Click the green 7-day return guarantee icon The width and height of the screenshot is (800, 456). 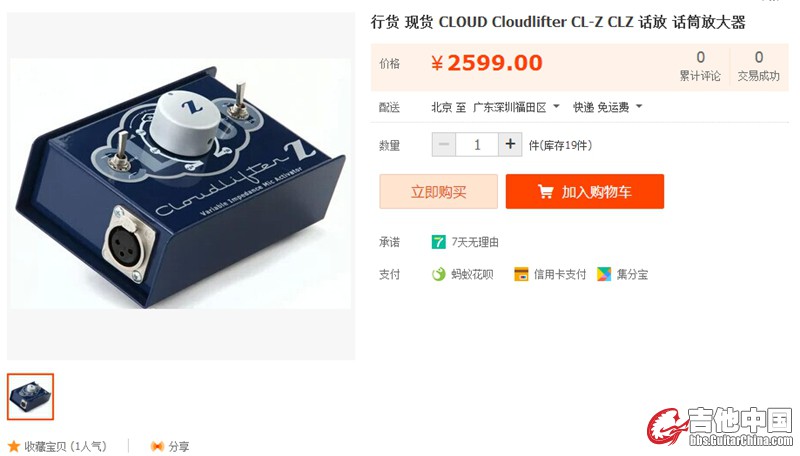click(438, 242)
